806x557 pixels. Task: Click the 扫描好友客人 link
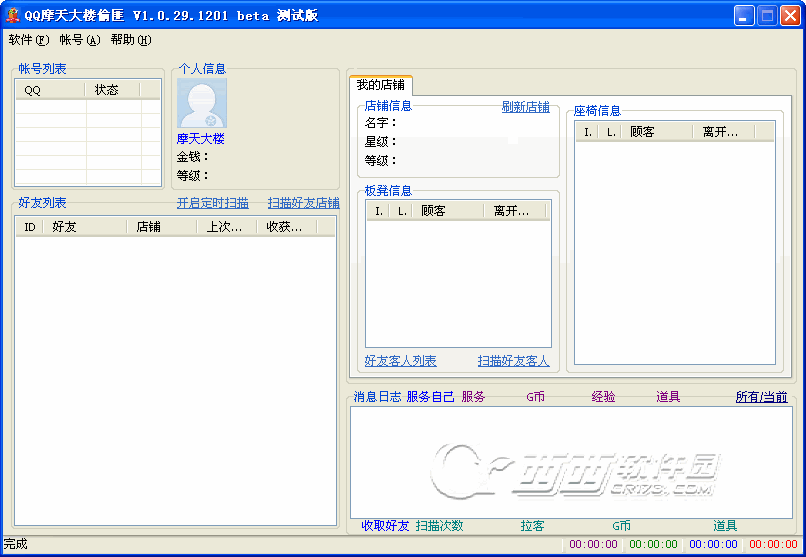[x=514, y=361]
